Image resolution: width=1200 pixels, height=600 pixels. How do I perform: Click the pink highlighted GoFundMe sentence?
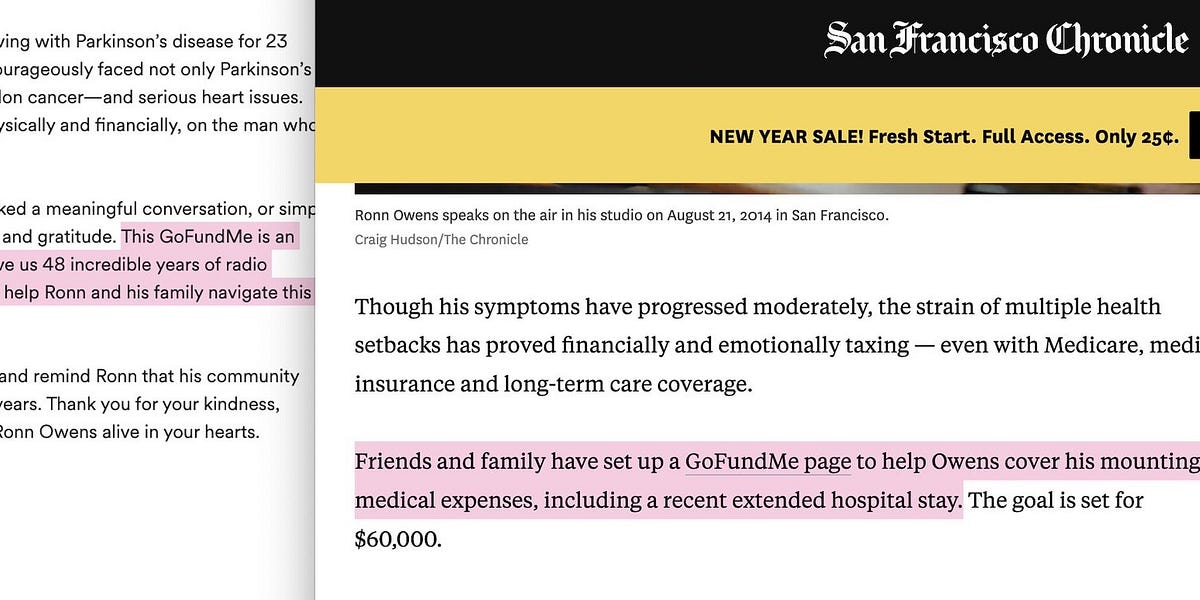click(x=700, y=480)
